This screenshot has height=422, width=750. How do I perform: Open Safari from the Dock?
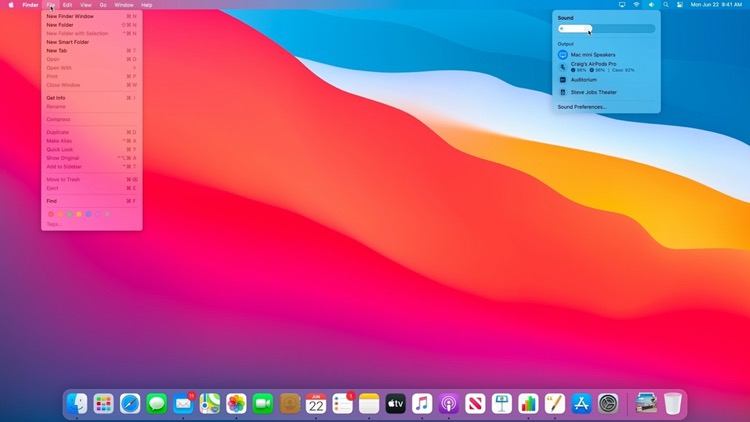coord(130,404)
